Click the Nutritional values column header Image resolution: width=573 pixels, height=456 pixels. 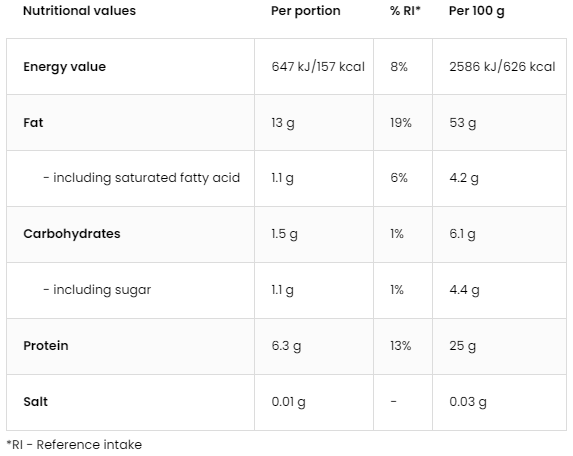[79, 11]
